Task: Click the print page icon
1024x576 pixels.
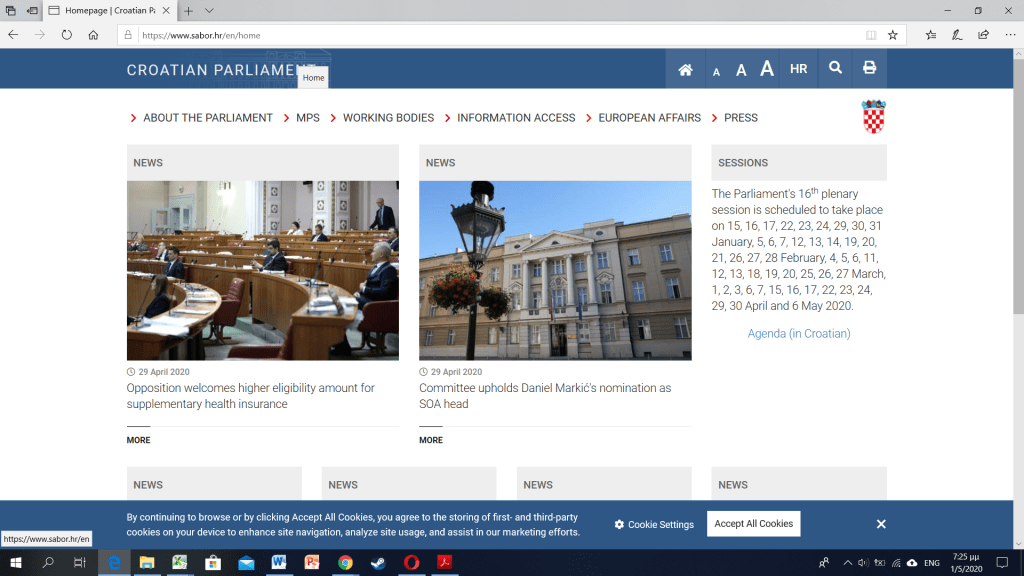Action: [x=869, y=69]
